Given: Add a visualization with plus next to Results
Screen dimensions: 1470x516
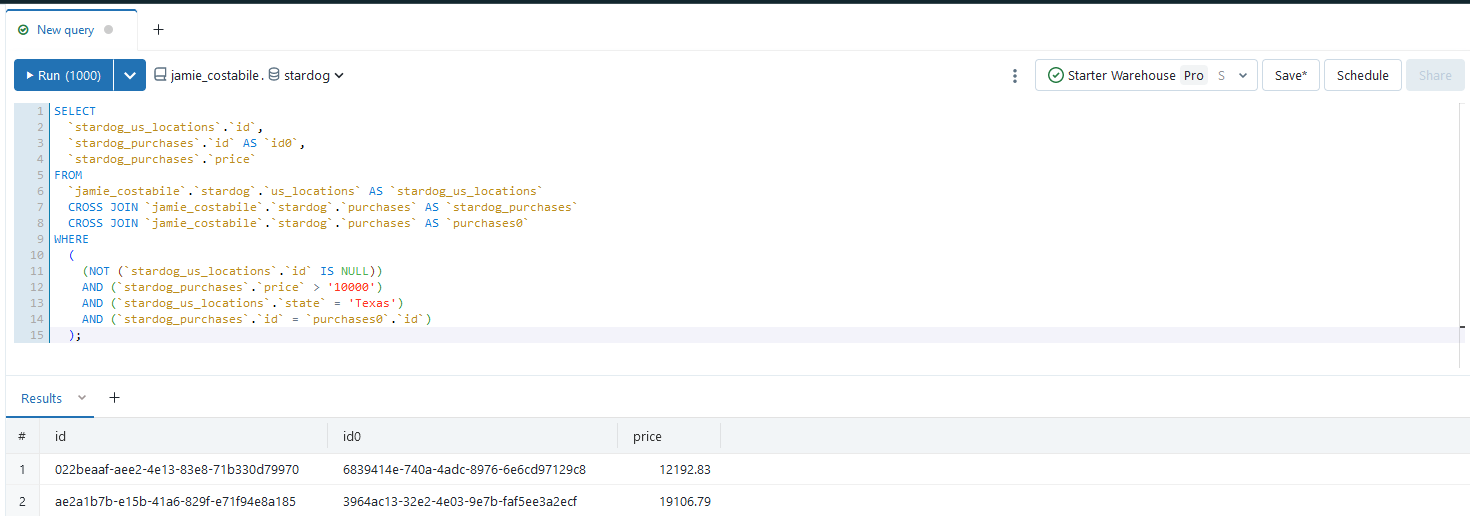Looking at the screenshot, I should tap(114, 397).
